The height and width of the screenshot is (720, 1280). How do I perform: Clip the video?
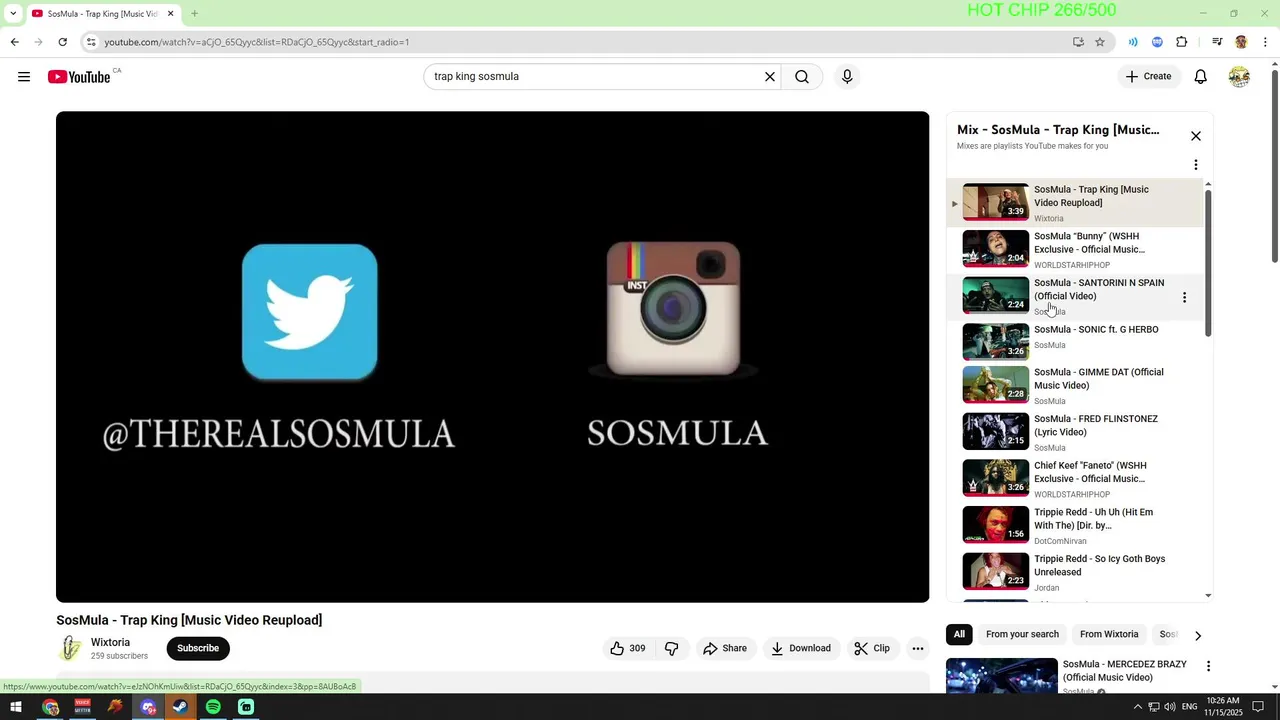pos(872,648)
